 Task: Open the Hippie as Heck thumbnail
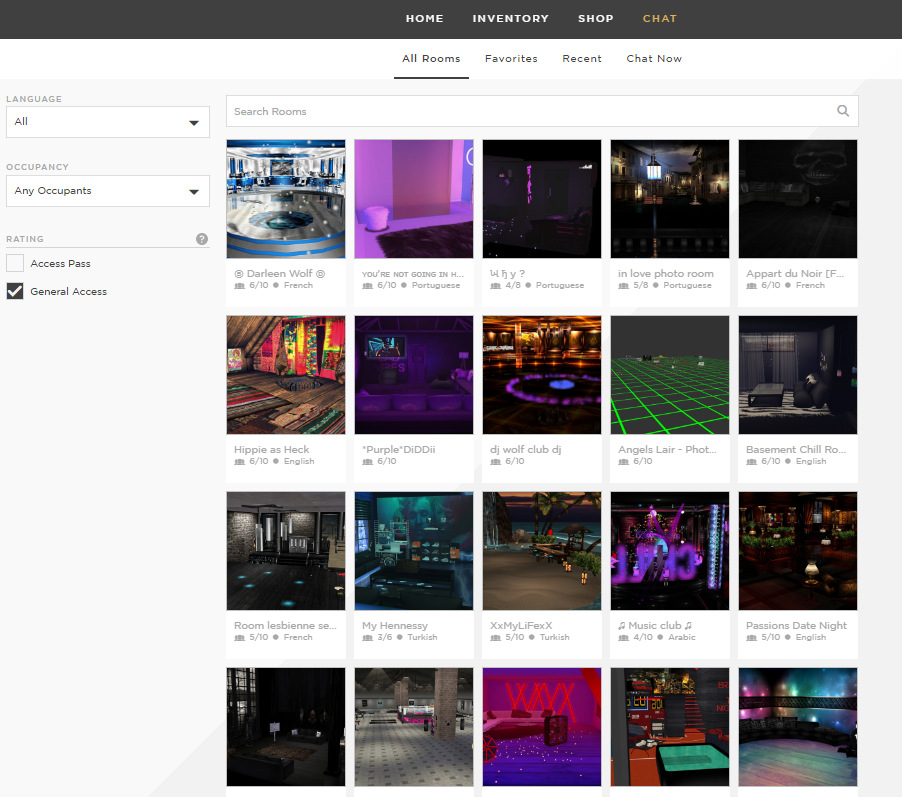pyautogui.click(x=286, y=375)
